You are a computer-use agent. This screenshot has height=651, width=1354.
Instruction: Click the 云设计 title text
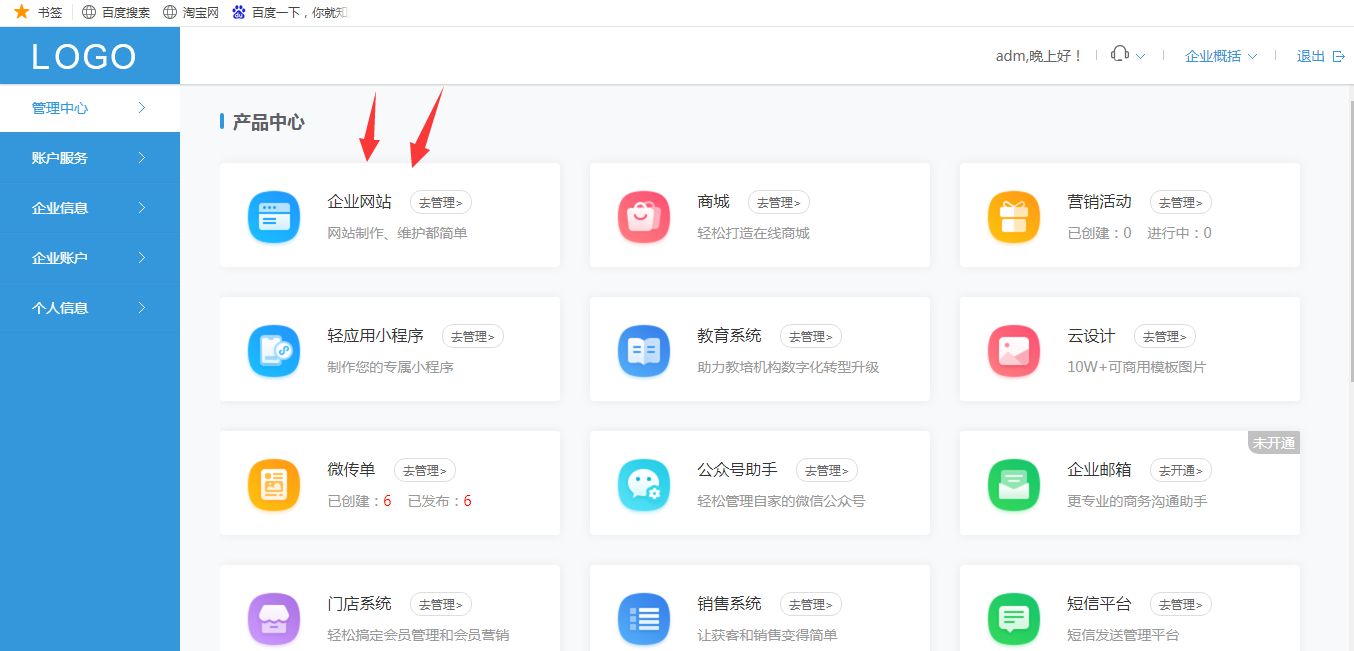click(1092, 336)
